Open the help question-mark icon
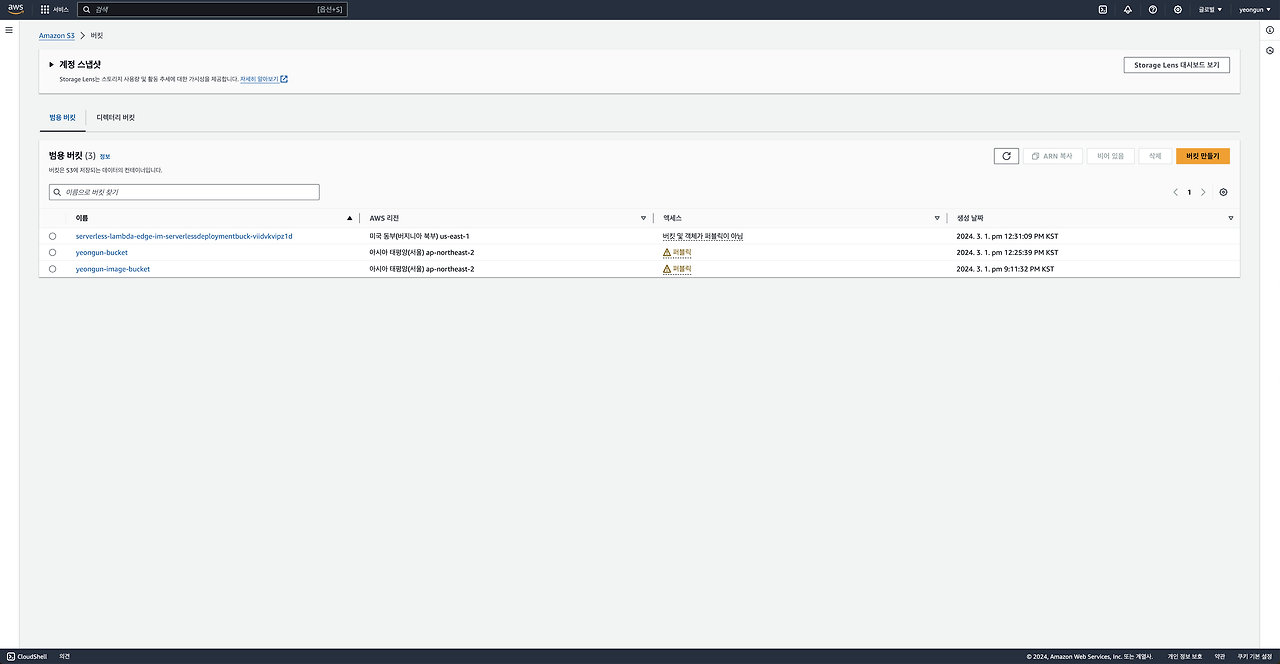This screenshot has width=1280, height=664. [x=1153, y=9]
